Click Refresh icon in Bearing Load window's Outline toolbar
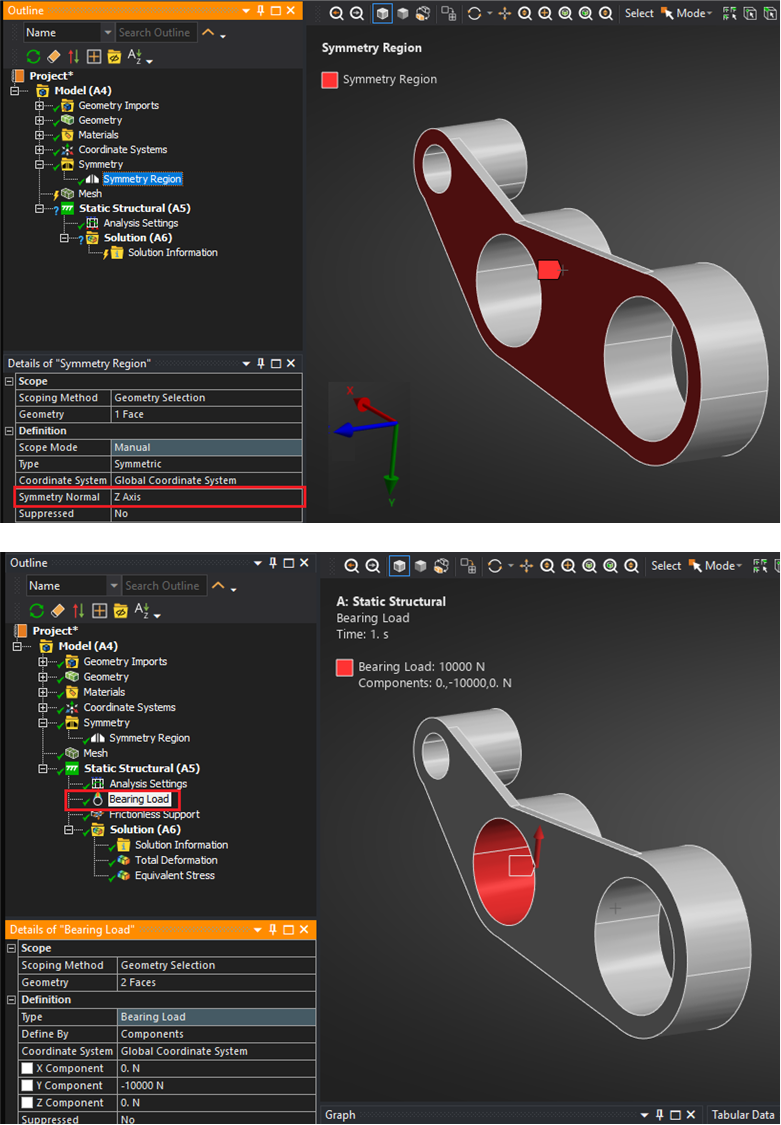 click(x=37, y=611)
